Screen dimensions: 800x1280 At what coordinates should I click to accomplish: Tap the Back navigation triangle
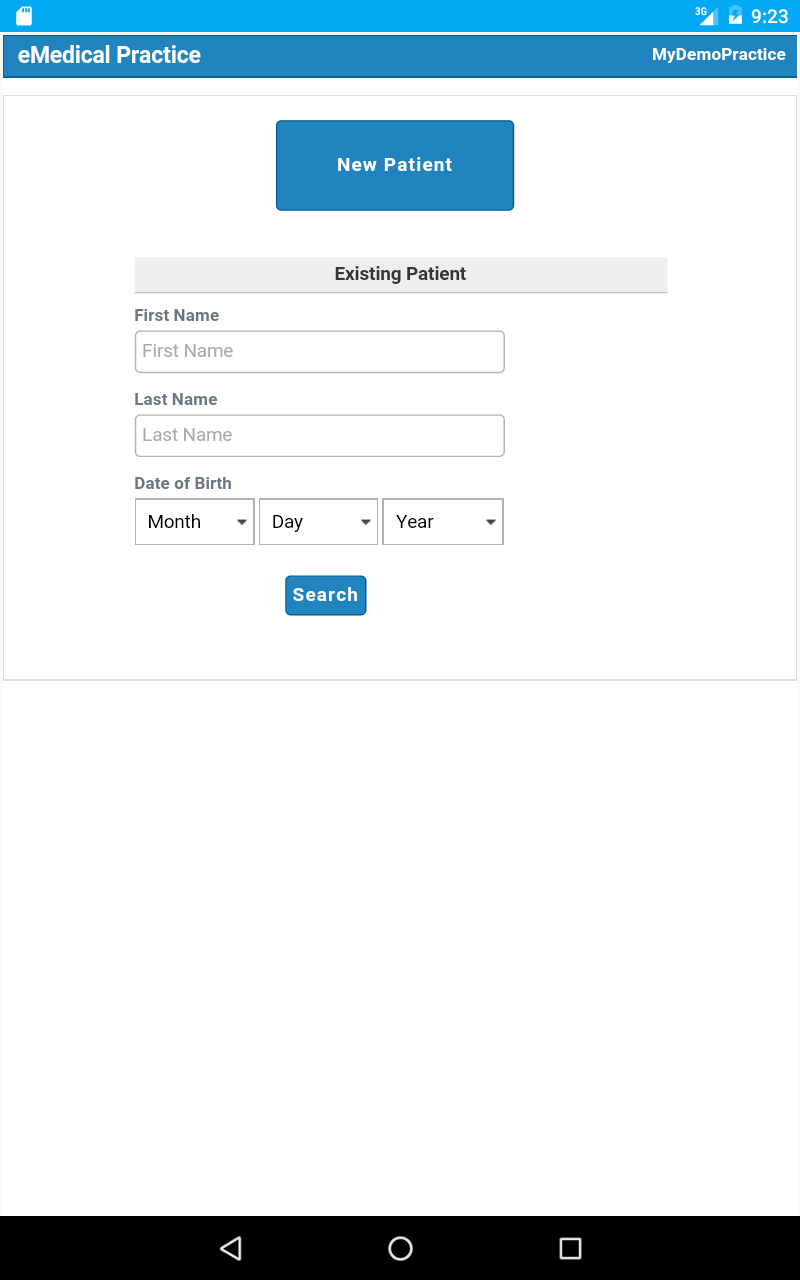coord(230,1248)
